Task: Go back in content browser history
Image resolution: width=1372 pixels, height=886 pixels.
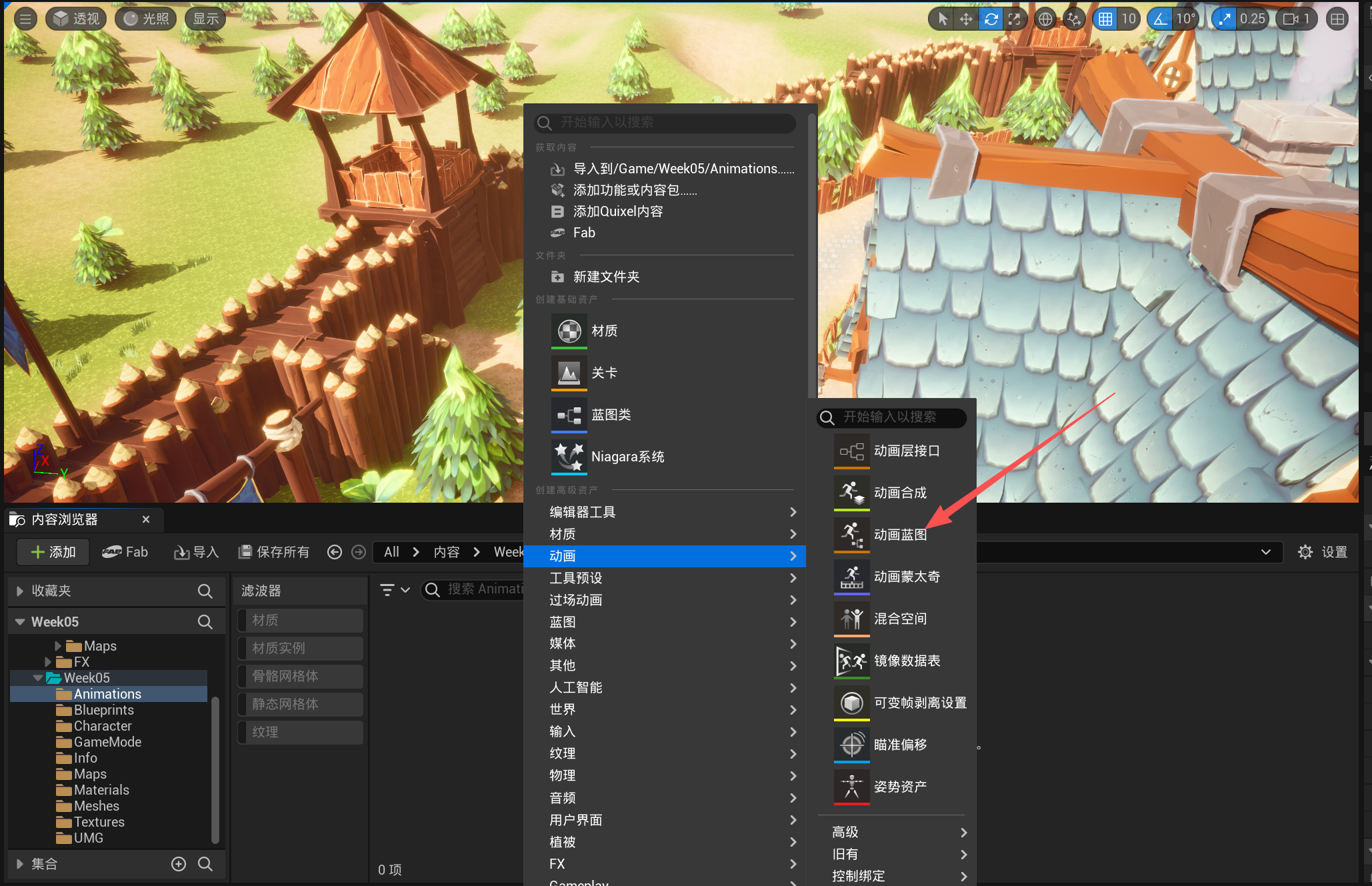Action: pyautogui.click(x=335, y=552)
